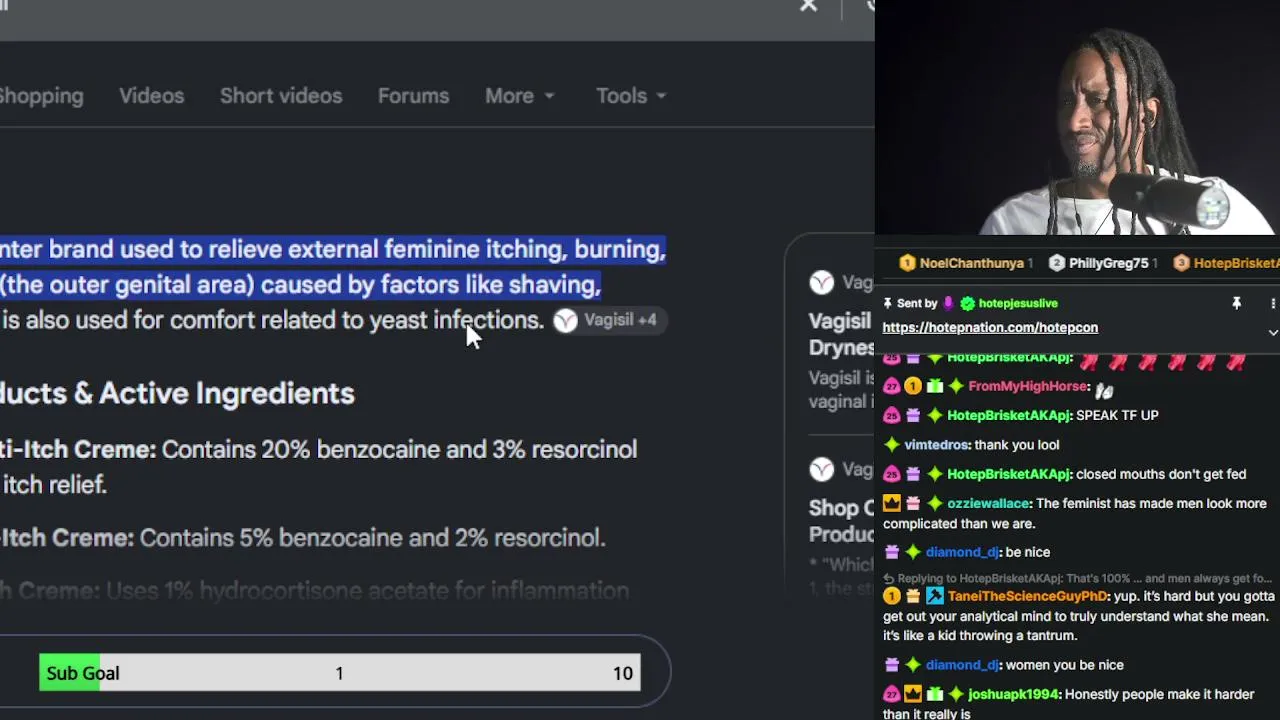Click HotepBrisketAKApj on closed mouths message
This screenshot has width=1280, height=720.
pos(1009,474)
